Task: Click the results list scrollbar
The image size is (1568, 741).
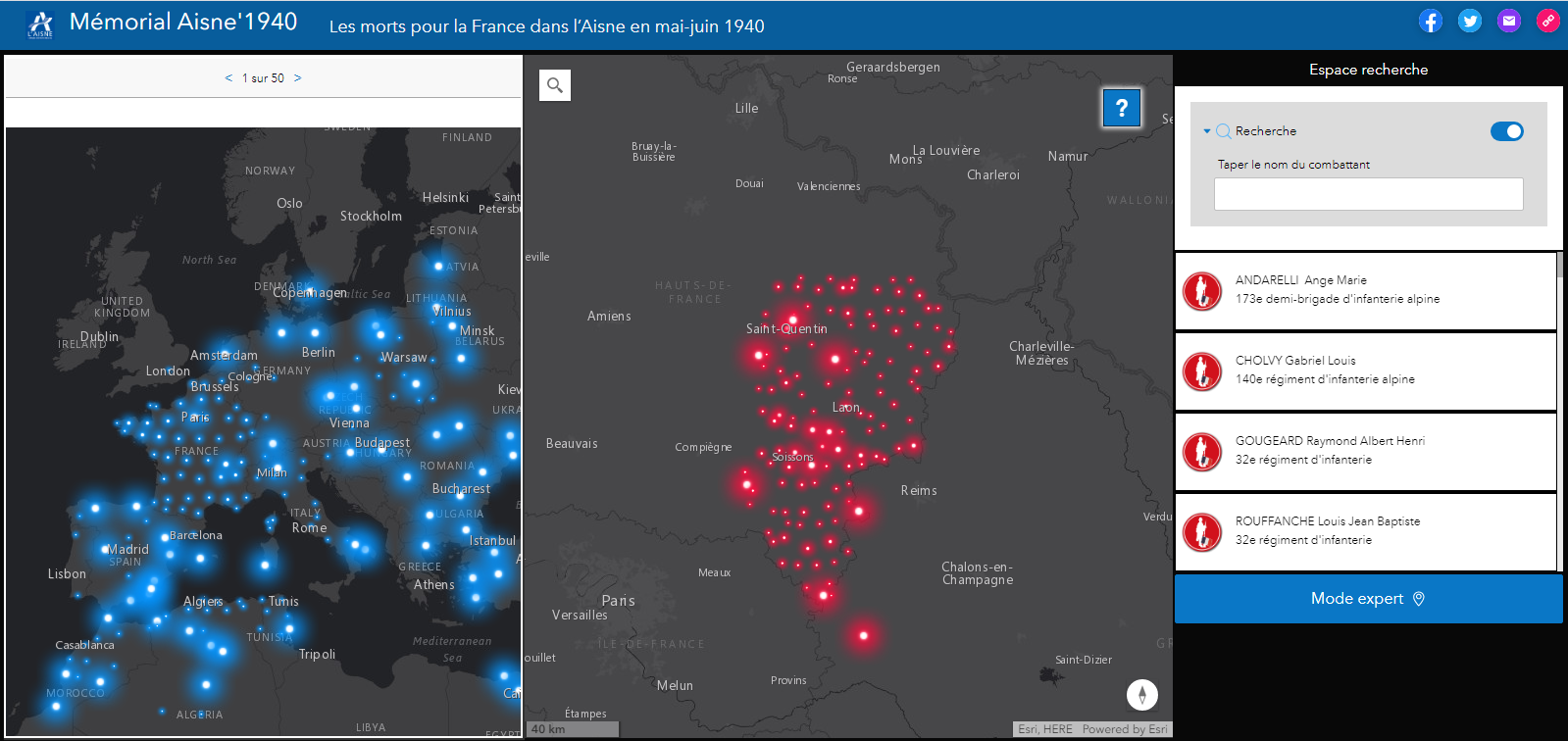Action: [1560, 412]
